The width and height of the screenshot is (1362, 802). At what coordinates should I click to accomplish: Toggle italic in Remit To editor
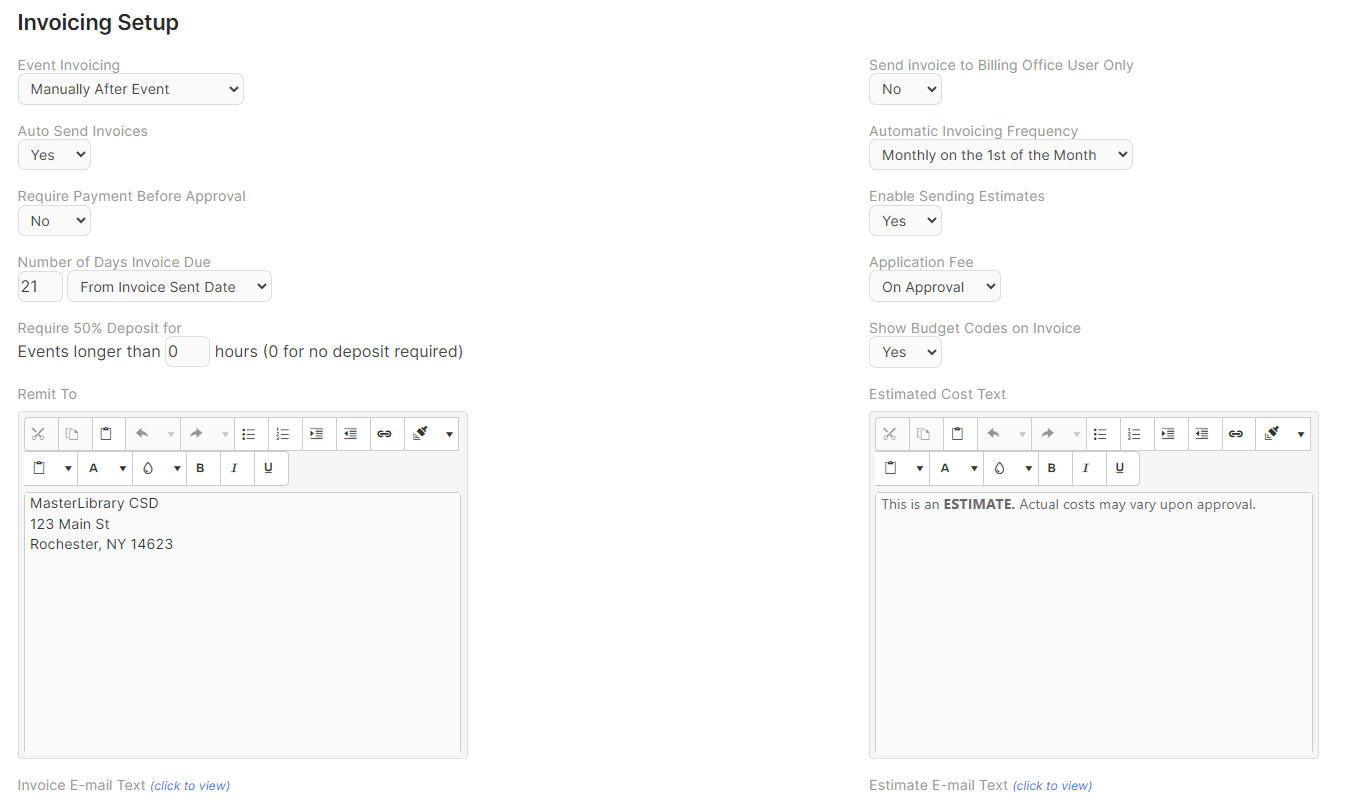coord(235,468)
